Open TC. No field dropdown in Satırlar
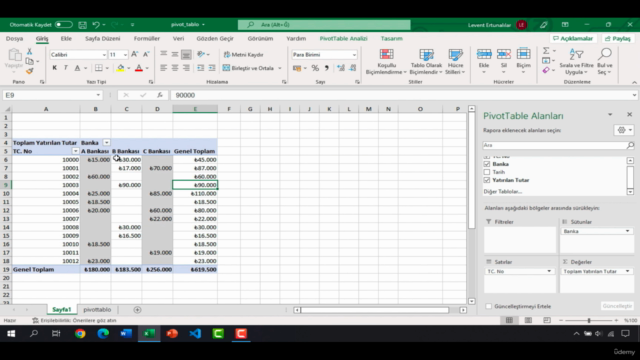The height and width of the screenshot is (360, 640). (549, 271)
